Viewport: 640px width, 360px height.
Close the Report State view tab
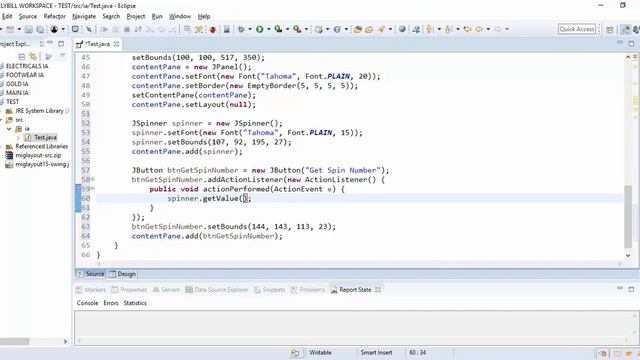click(378, 290)
